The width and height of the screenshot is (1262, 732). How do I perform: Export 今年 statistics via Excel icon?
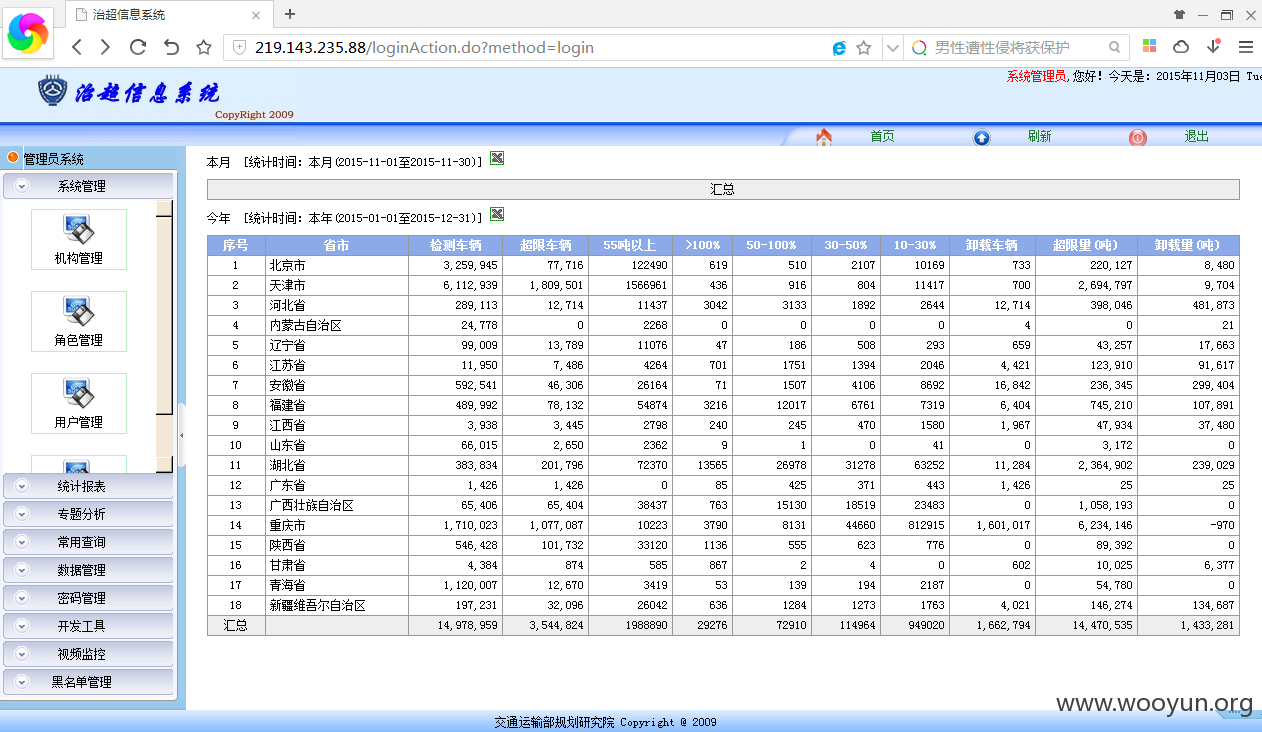[497, 214]
